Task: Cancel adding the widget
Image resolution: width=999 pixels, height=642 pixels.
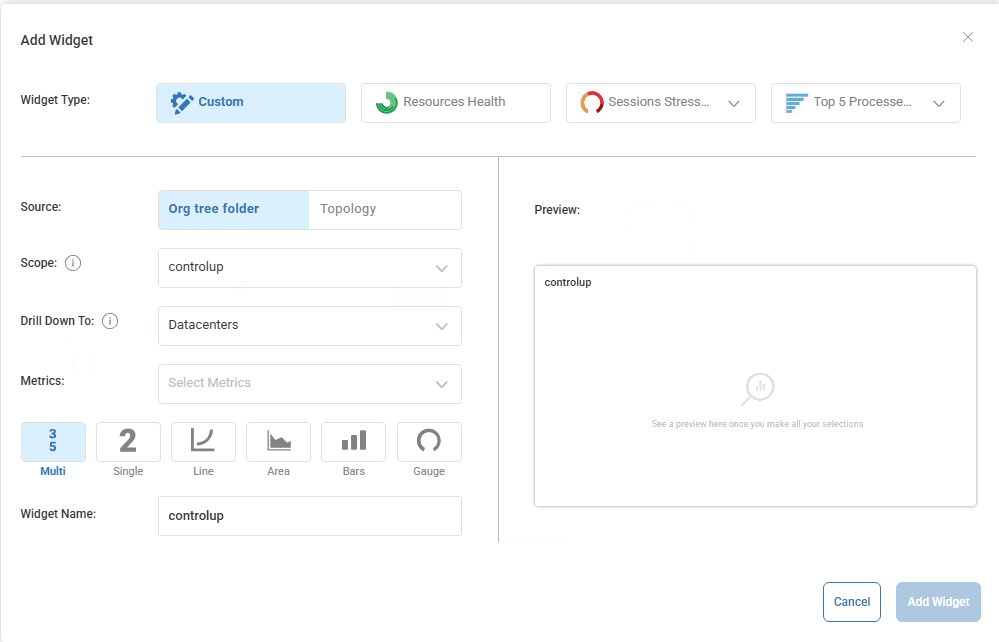Action: [x=851, y=601]
